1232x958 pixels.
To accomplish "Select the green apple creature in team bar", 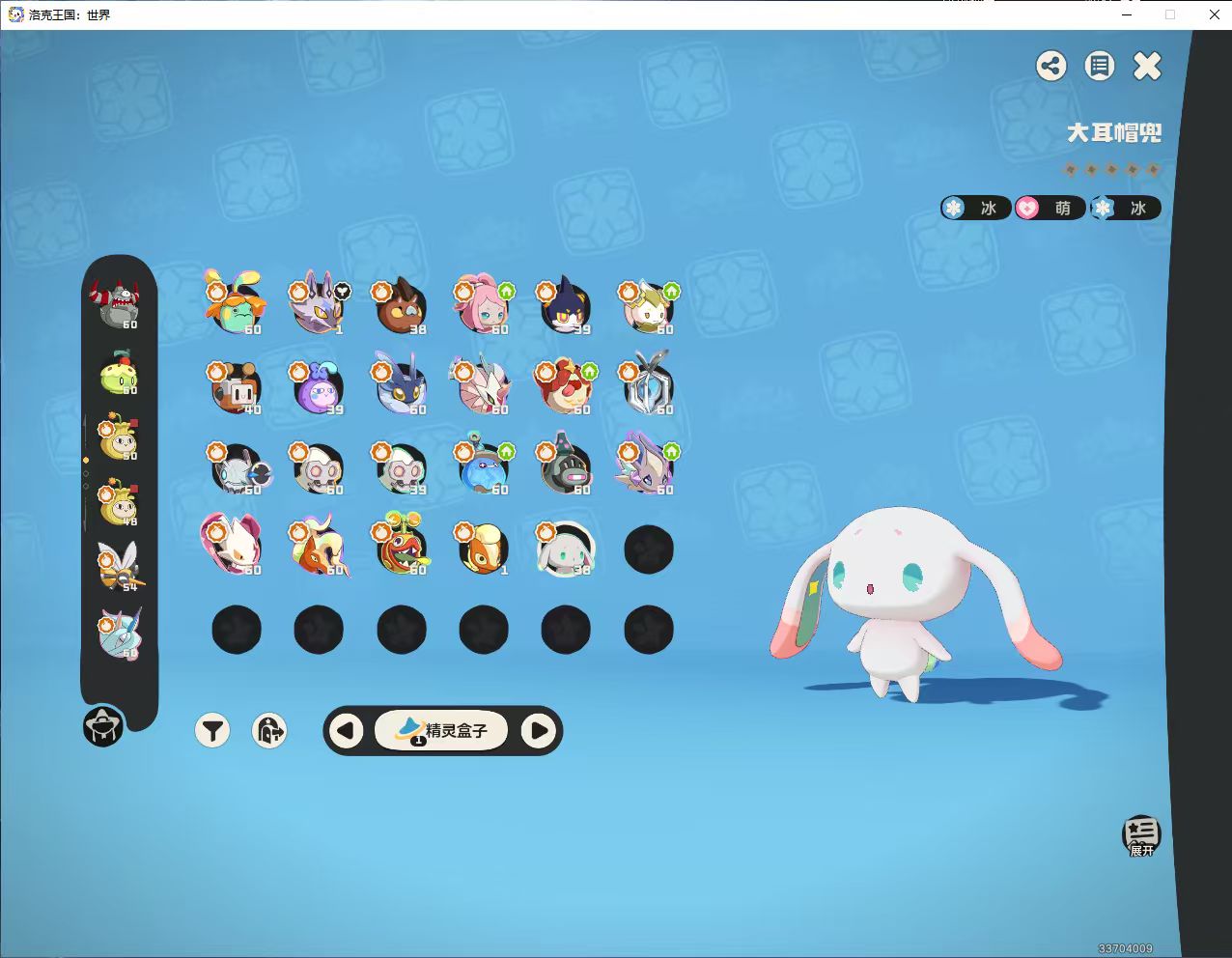I will tap(118, 373).
